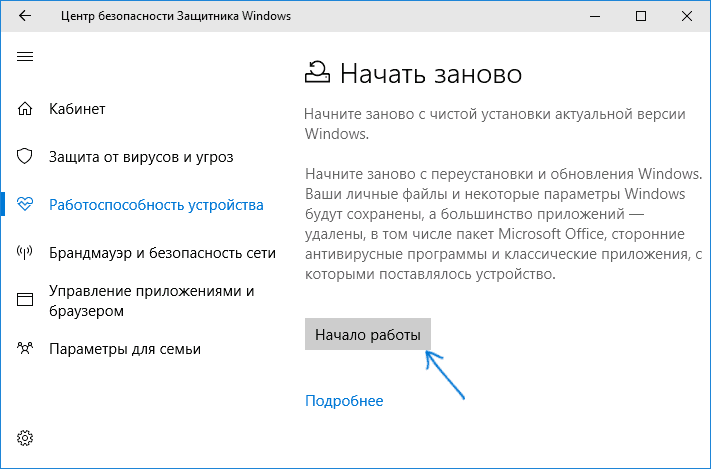The width and height of the screenshot is (711, 469).
Task: Click the heart icon for device health
Action: coord(25,205)
